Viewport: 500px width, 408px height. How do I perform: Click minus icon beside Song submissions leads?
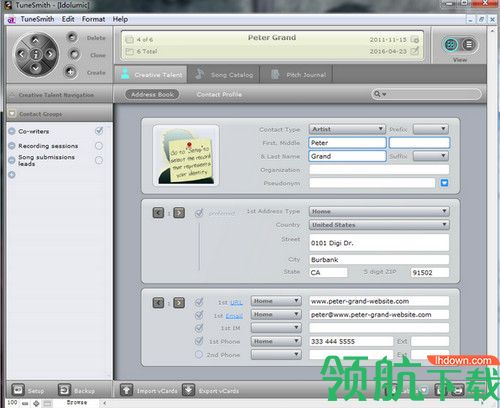point(12,160)
